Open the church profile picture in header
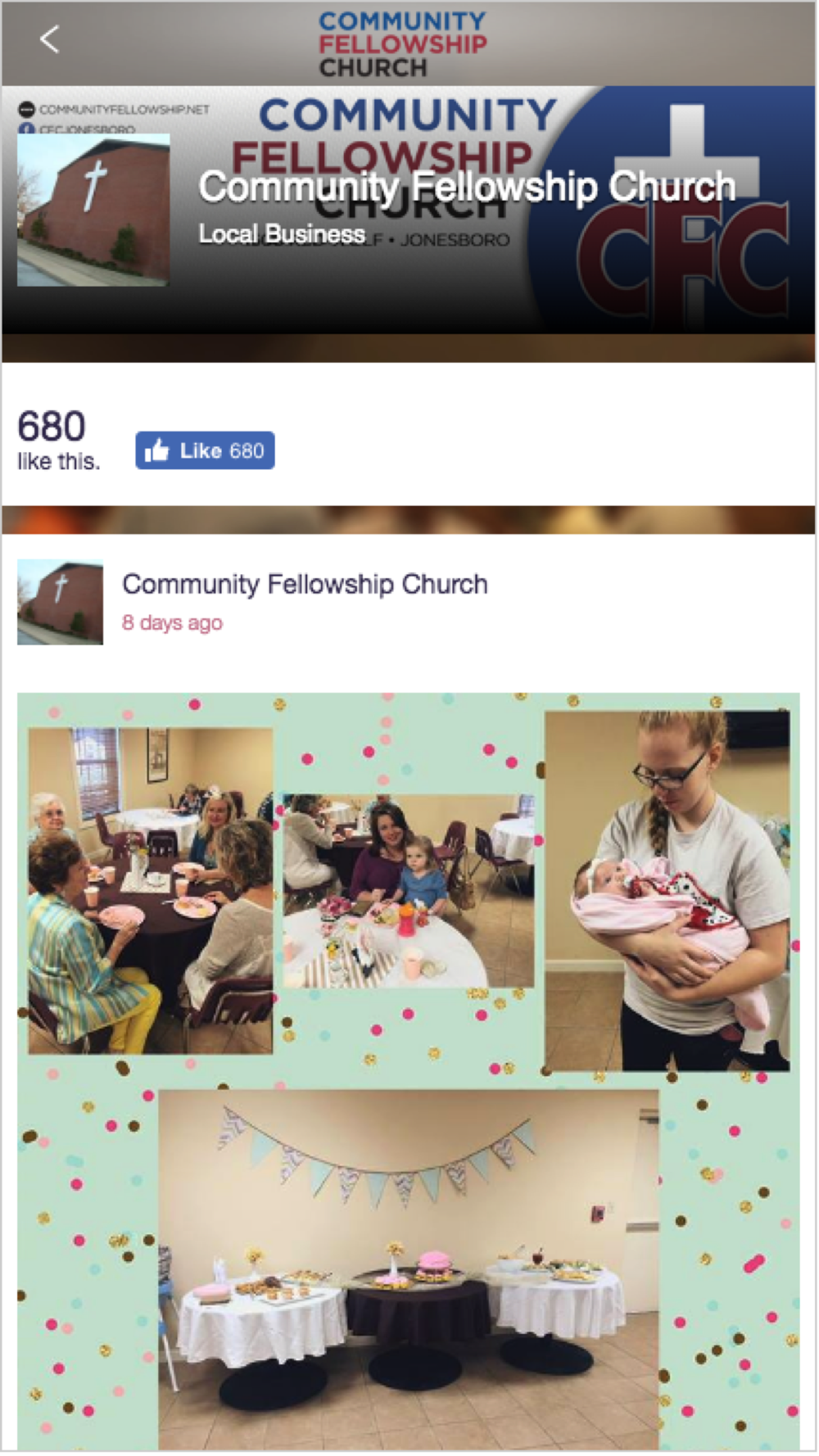This screenshot has width=819, height=1456. tap(93, 210)
